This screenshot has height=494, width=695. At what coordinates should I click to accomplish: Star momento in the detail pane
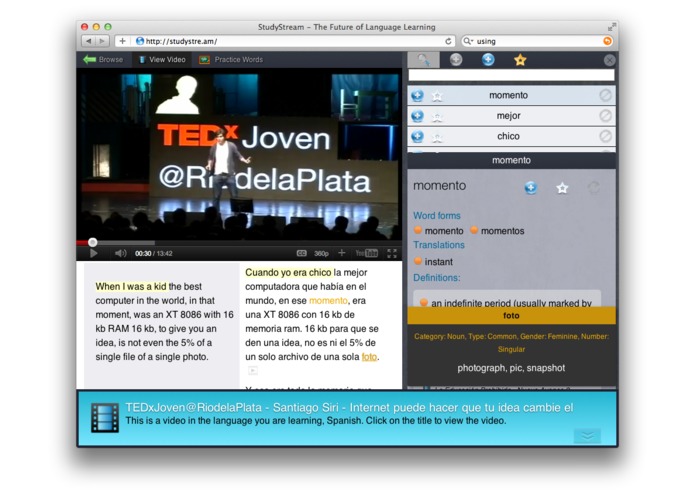click(x=562, y=188)
